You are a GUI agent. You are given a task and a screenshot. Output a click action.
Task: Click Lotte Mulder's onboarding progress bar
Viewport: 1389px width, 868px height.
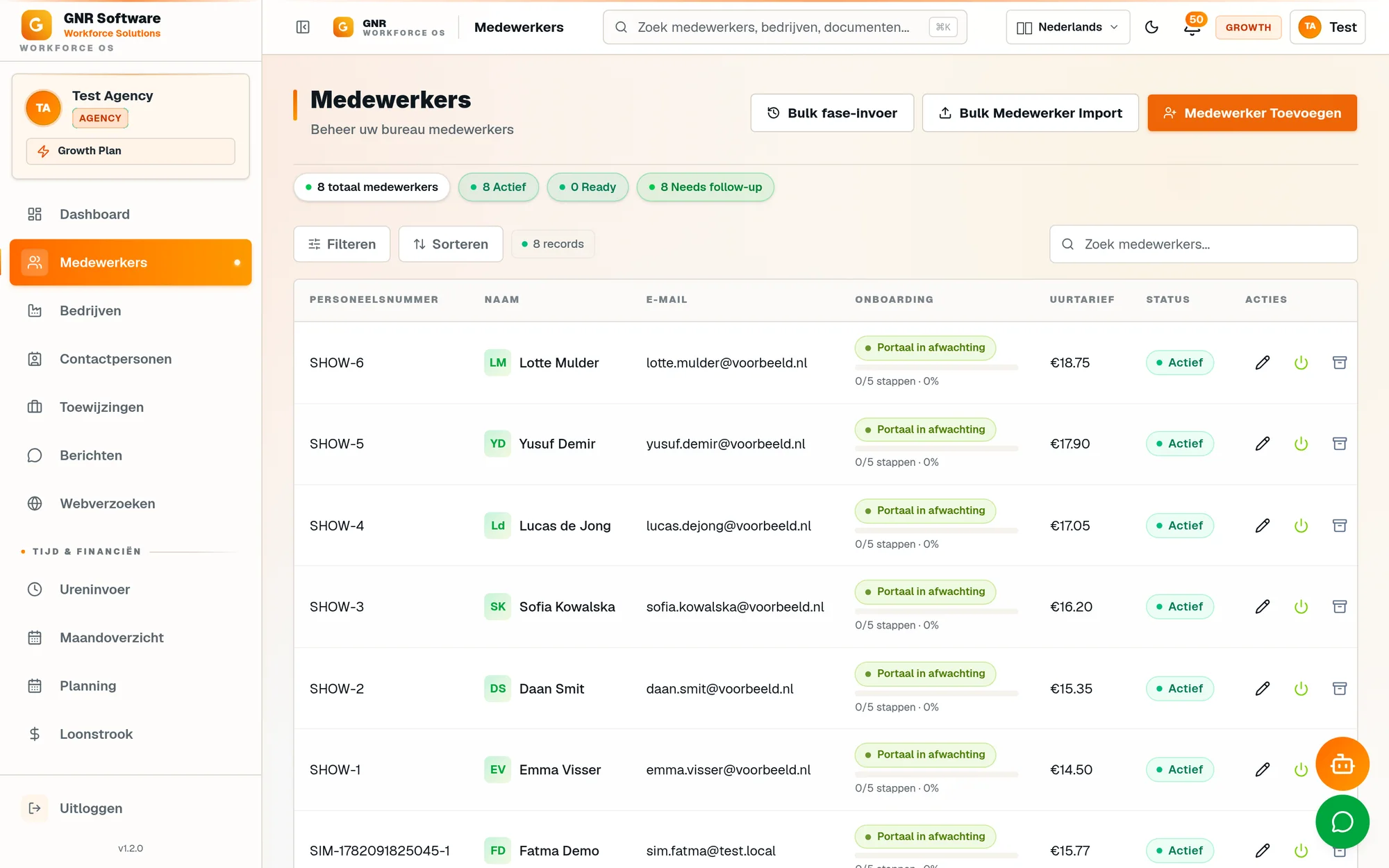point(936,367)
